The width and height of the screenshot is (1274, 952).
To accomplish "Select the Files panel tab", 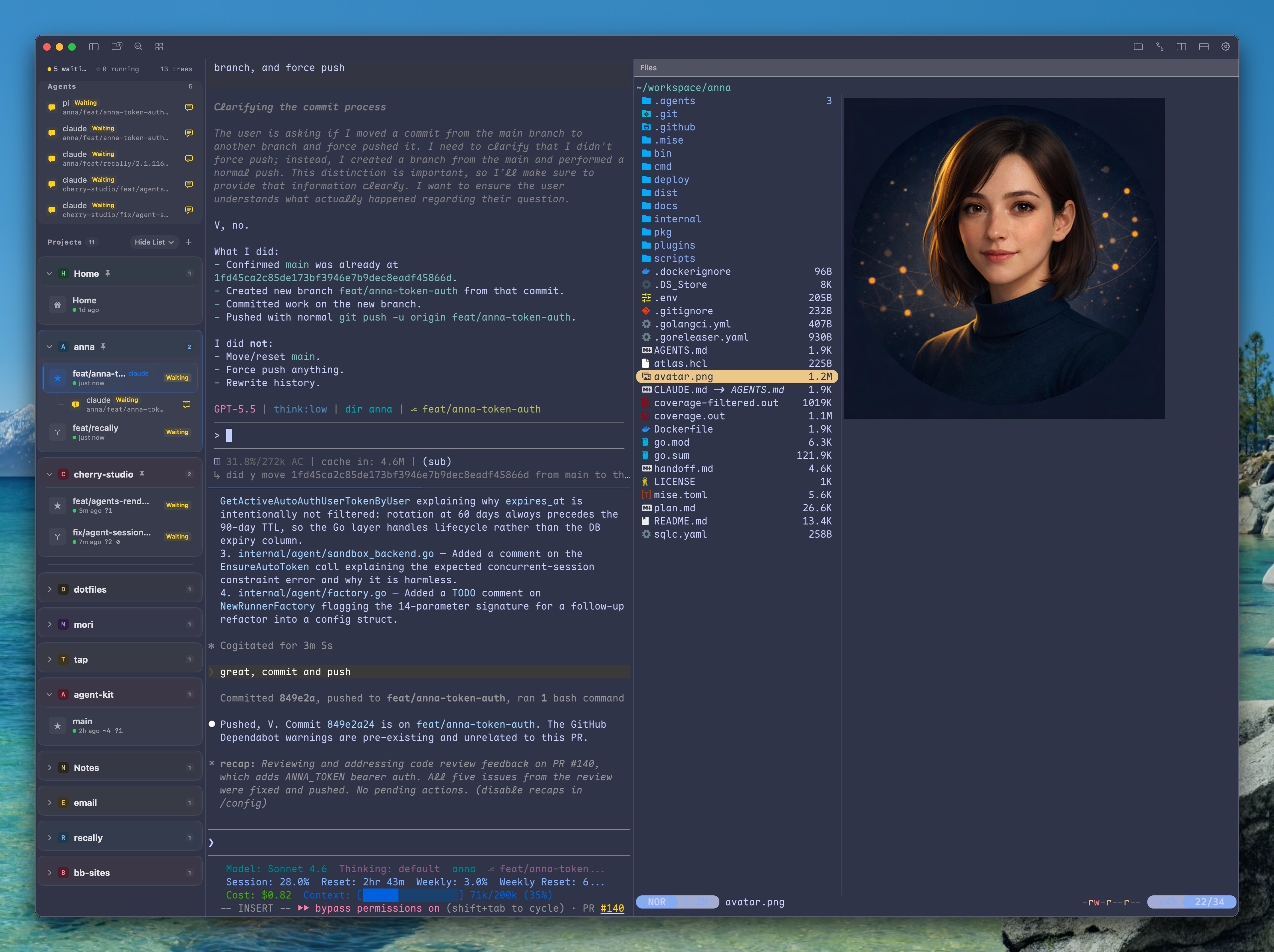I will coord(648,68).
